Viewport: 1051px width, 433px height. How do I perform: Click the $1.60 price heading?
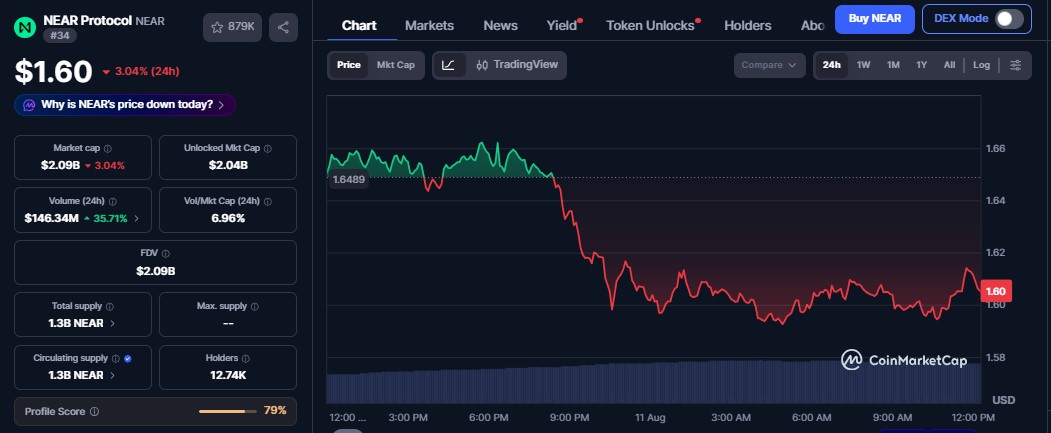click(54, 72)
